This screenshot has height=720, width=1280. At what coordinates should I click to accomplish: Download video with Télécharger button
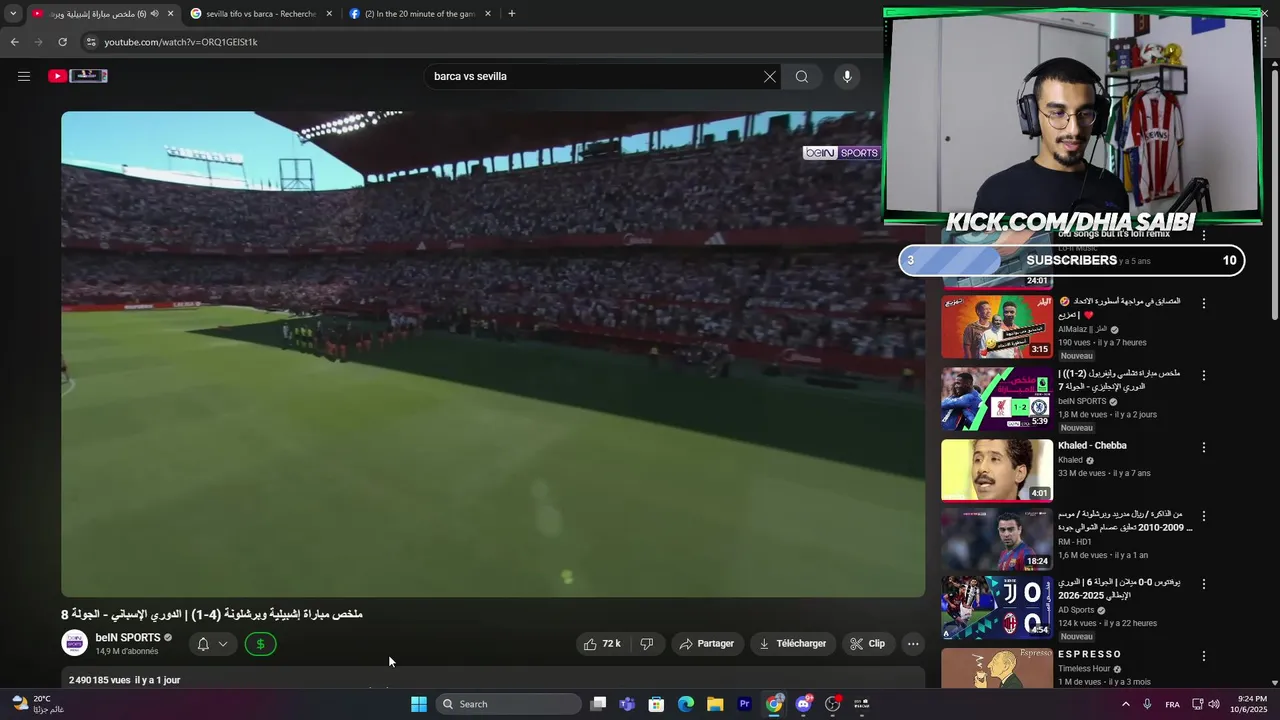click(792, 644)
